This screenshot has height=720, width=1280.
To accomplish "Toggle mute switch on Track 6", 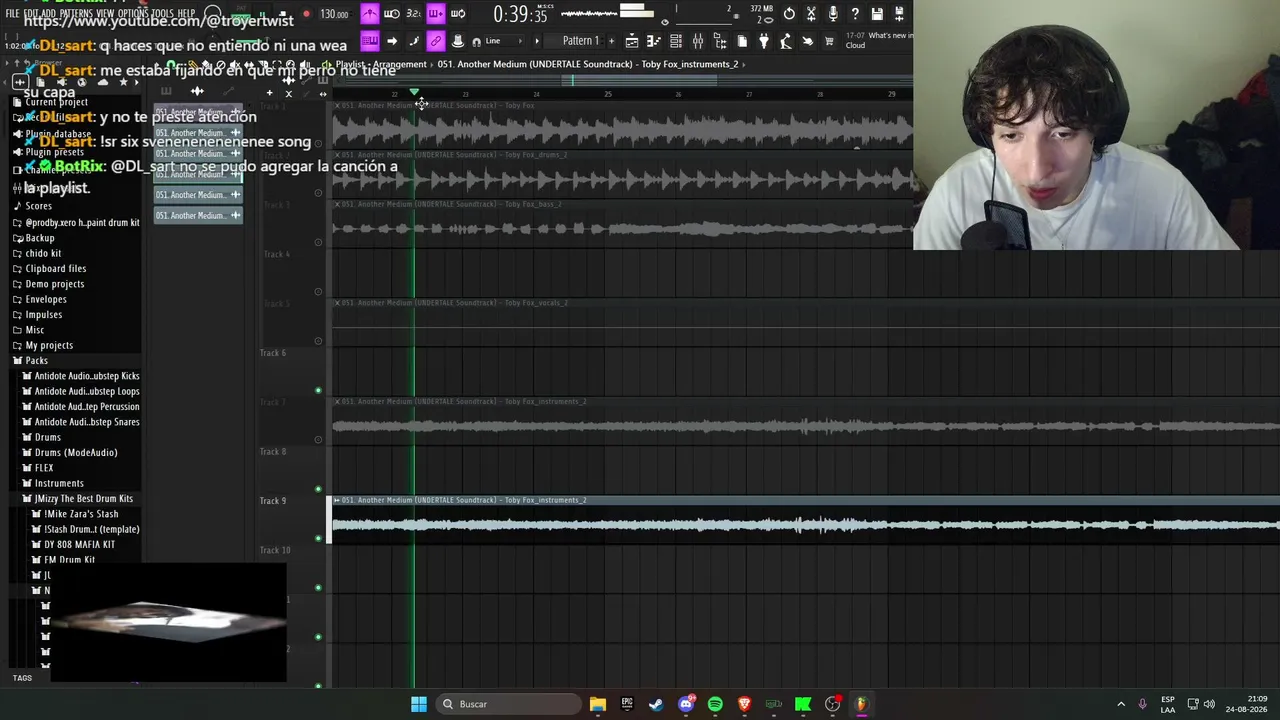I will coord(318,390).
